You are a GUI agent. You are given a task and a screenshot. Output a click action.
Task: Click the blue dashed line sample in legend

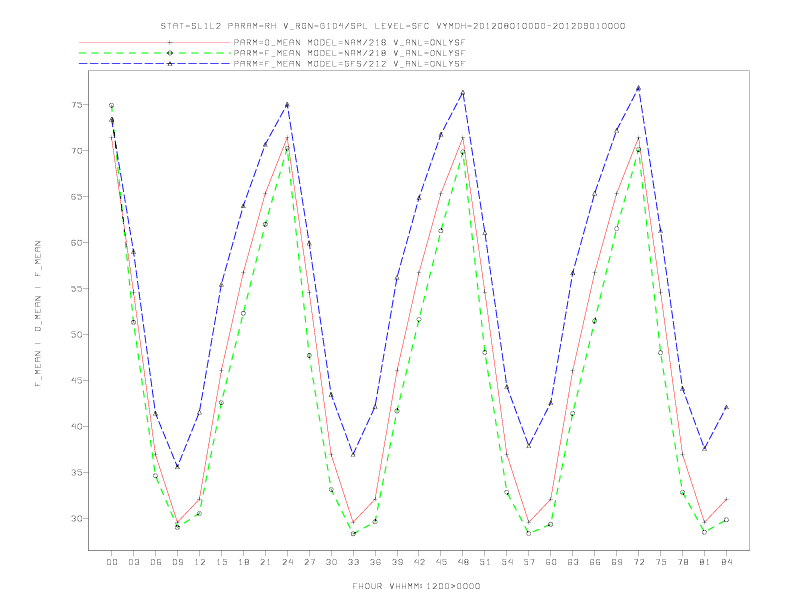click(x=155, y=64)
